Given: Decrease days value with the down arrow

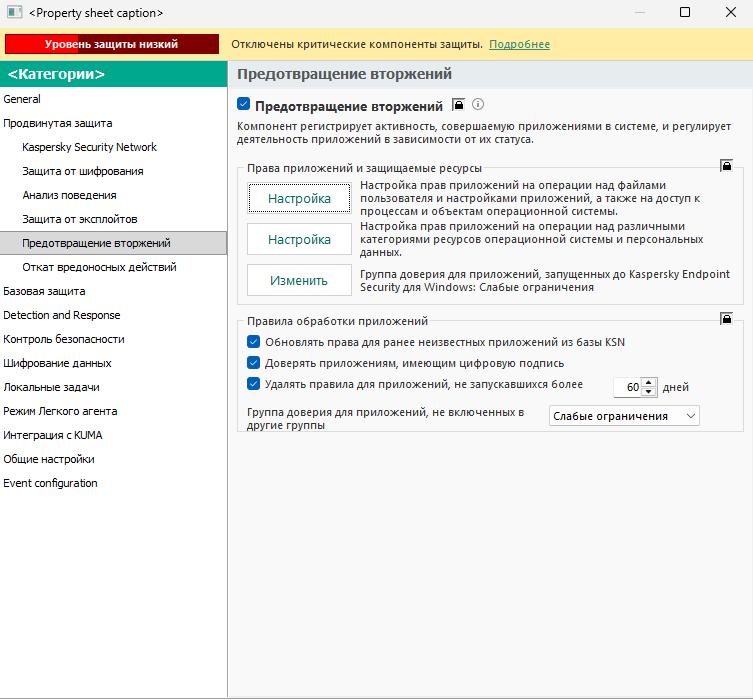Looking at the screenshot, I should 649,392.
